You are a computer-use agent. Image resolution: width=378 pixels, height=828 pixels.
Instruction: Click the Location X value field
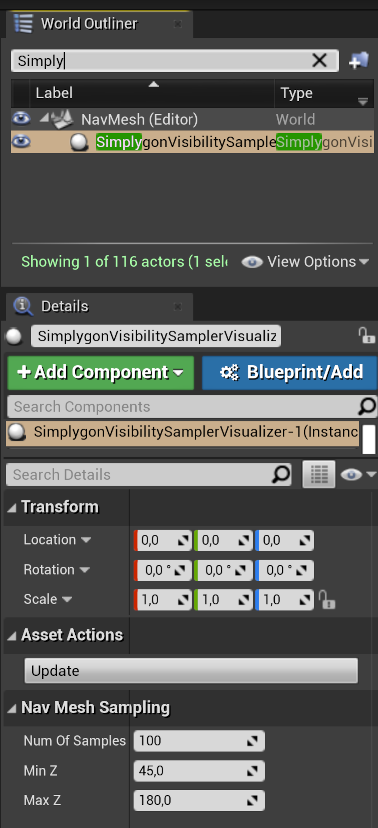[163, 540]
